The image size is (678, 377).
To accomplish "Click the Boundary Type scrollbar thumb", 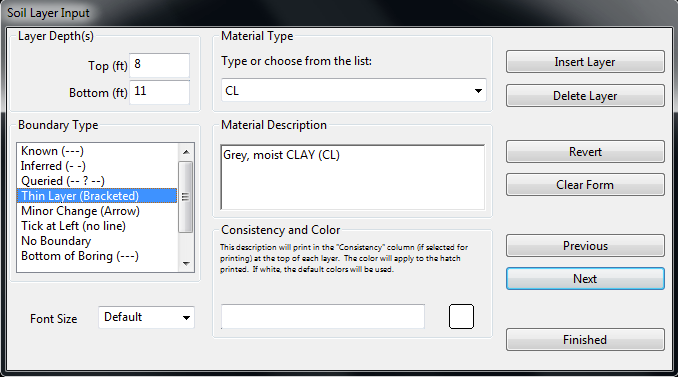I will [185, 197].
